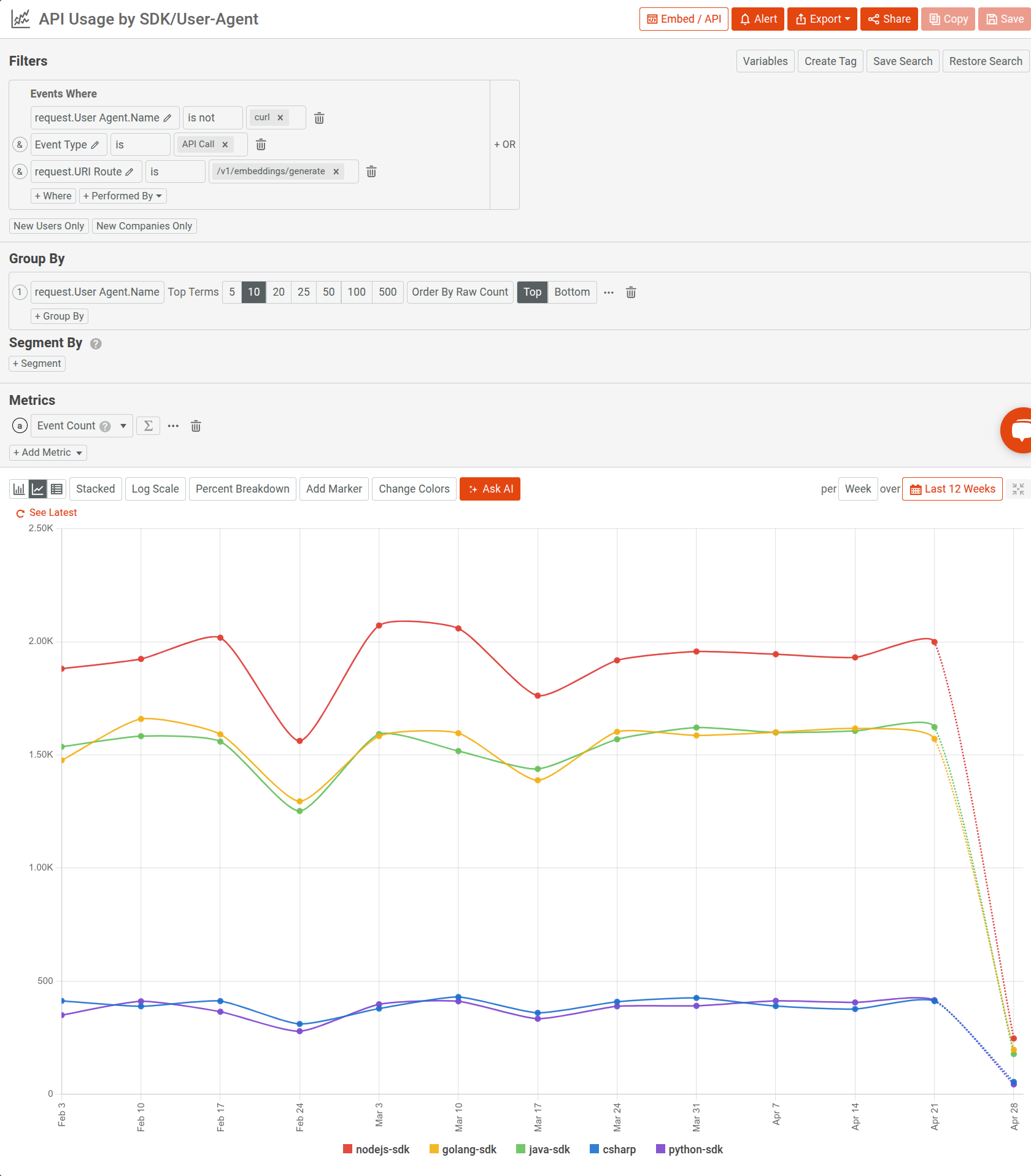Viewport: 1031px width, 1176px height.
Task: Expand the Add Metric dropdown
Action: tap(47, 452)
